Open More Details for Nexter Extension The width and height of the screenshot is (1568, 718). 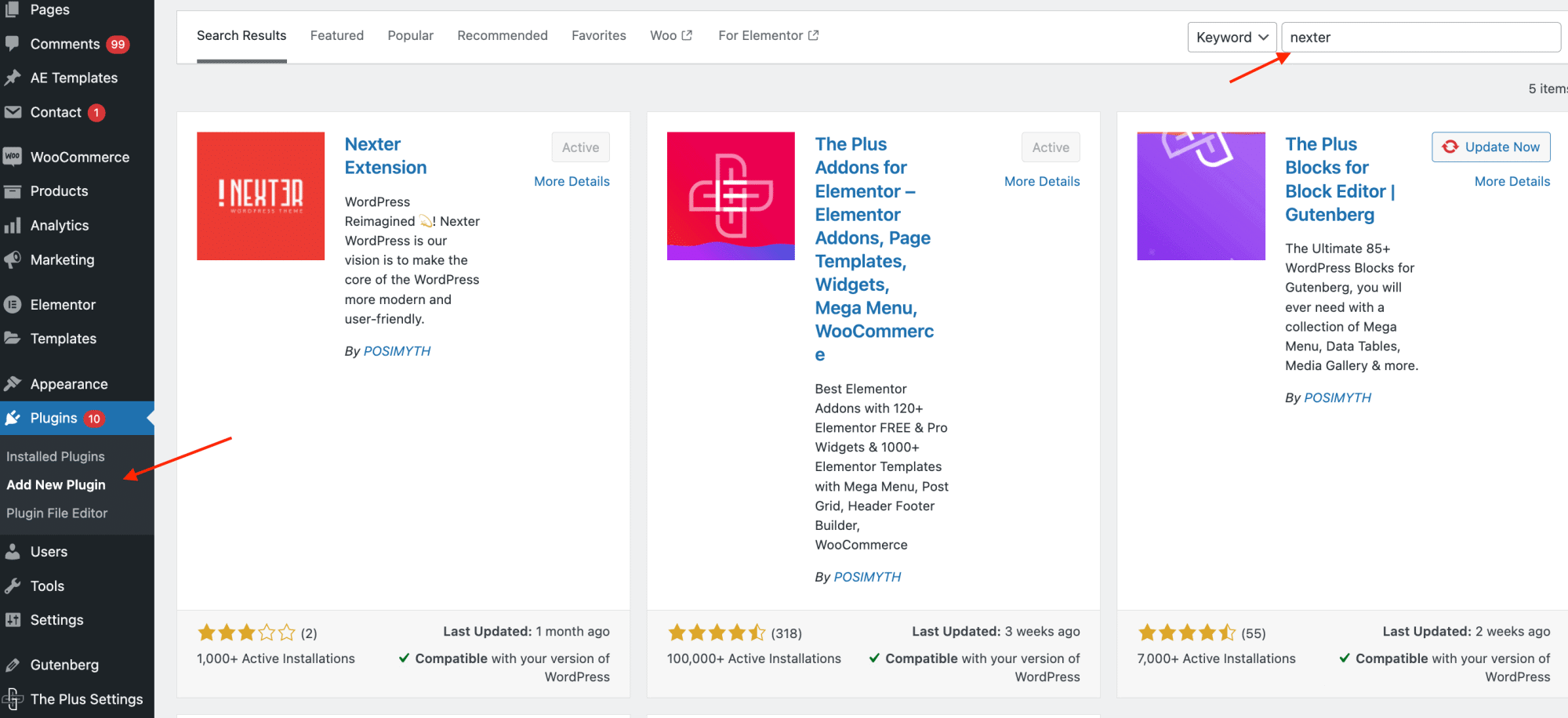coord(572,181)
